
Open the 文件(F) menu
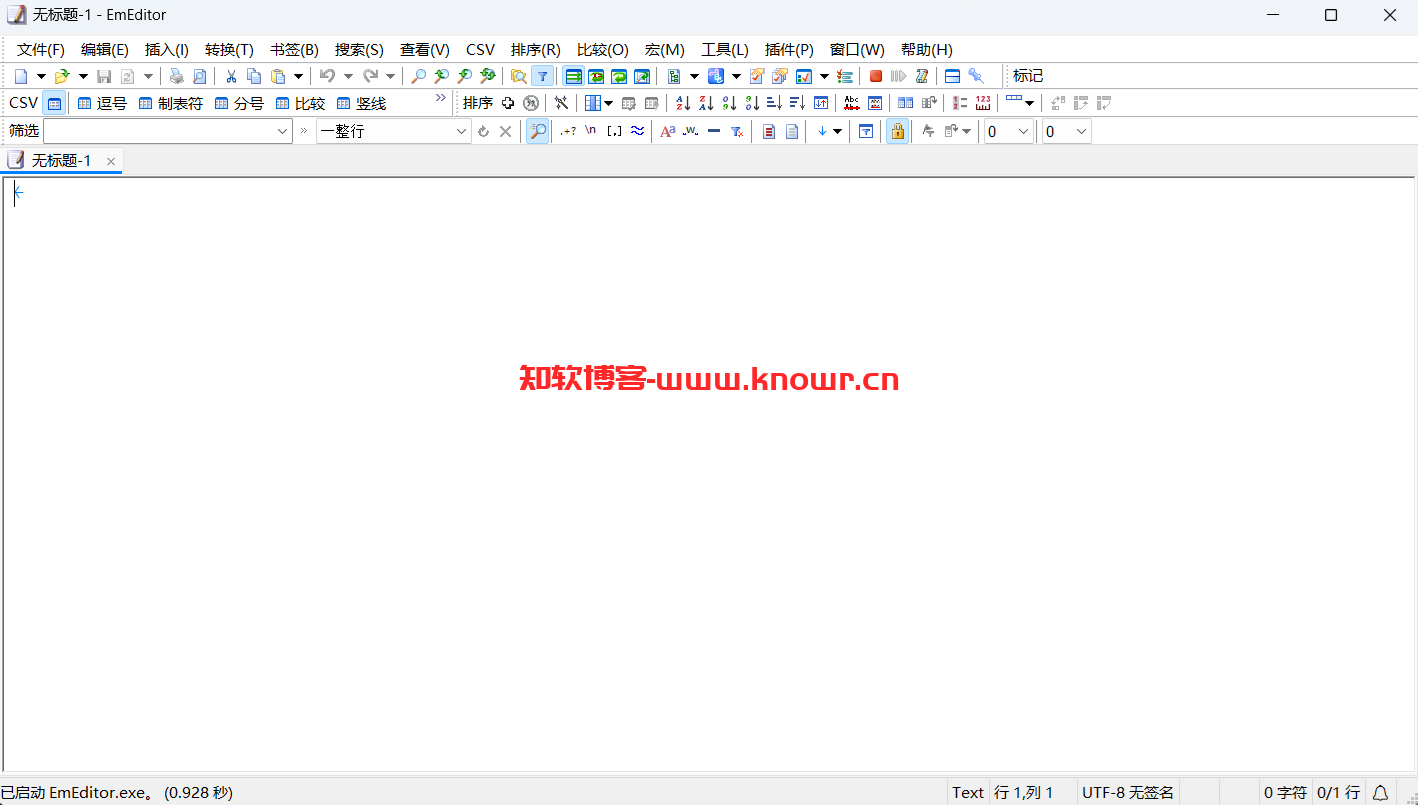(41, 50)
